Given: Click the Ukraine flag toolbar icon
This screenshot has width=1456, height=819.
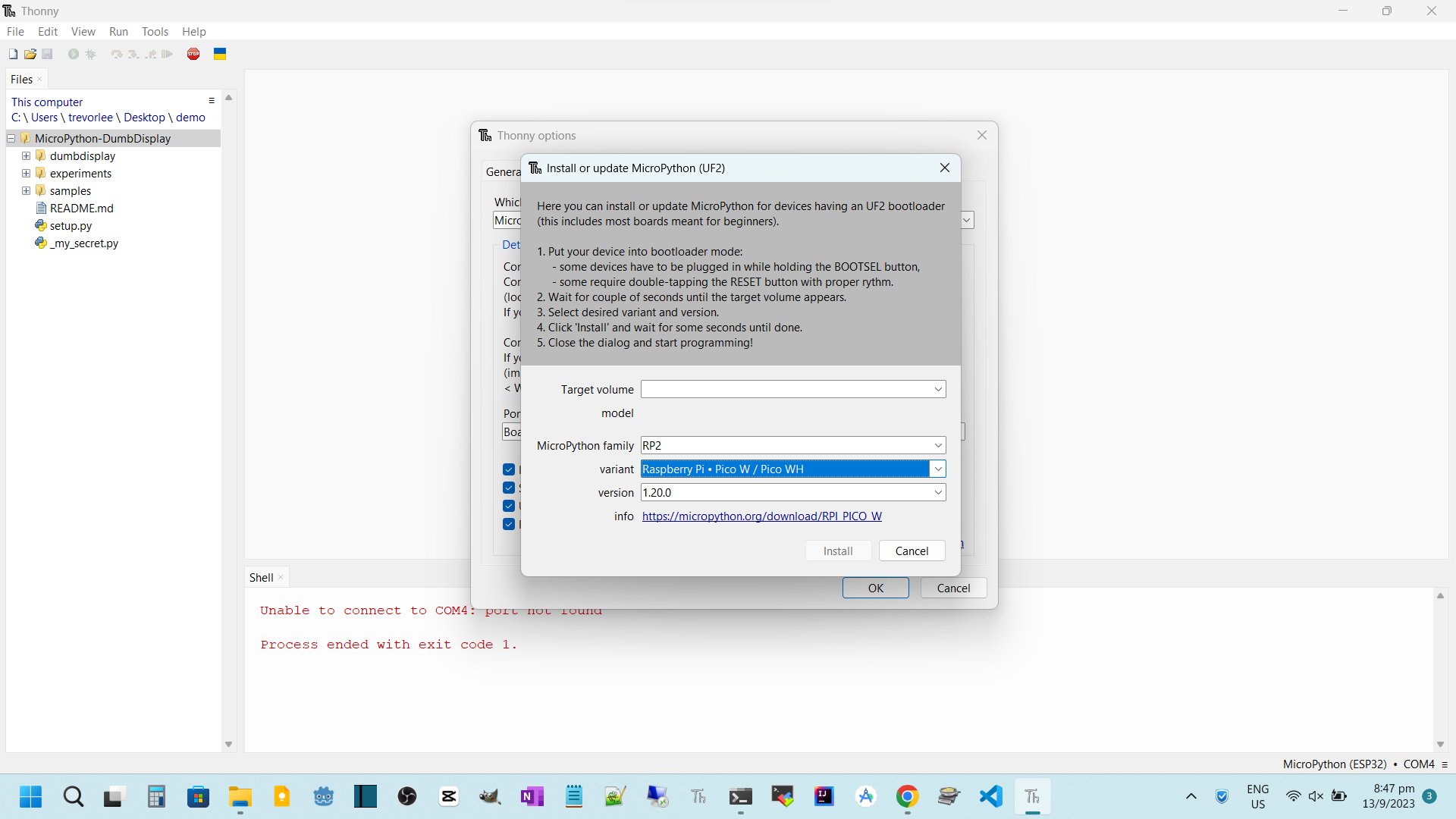Looking at the screenshot, I should pyautogui.click(x=220, y=54).
